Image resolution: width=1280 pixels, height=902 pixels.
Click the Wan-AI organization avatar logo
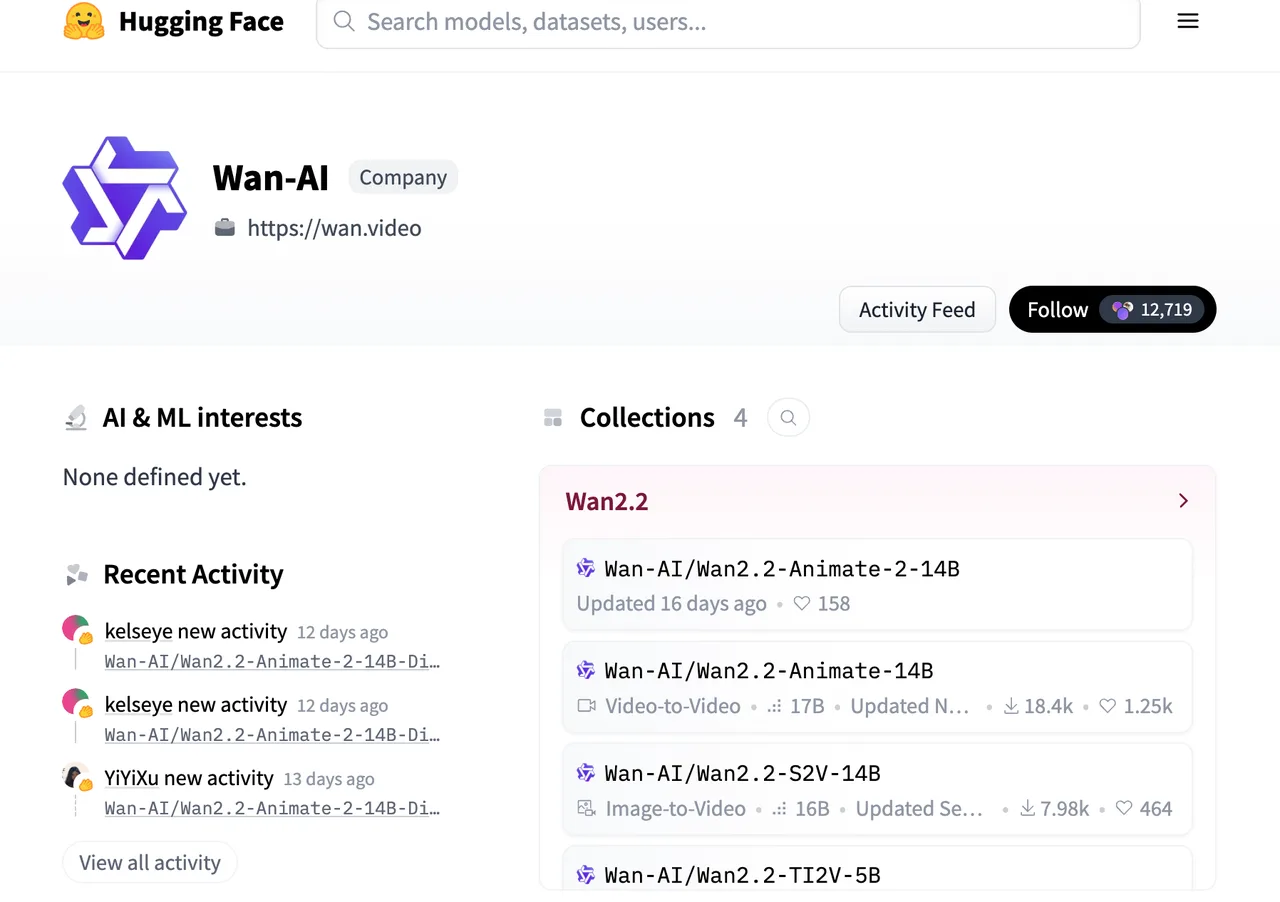125,198
